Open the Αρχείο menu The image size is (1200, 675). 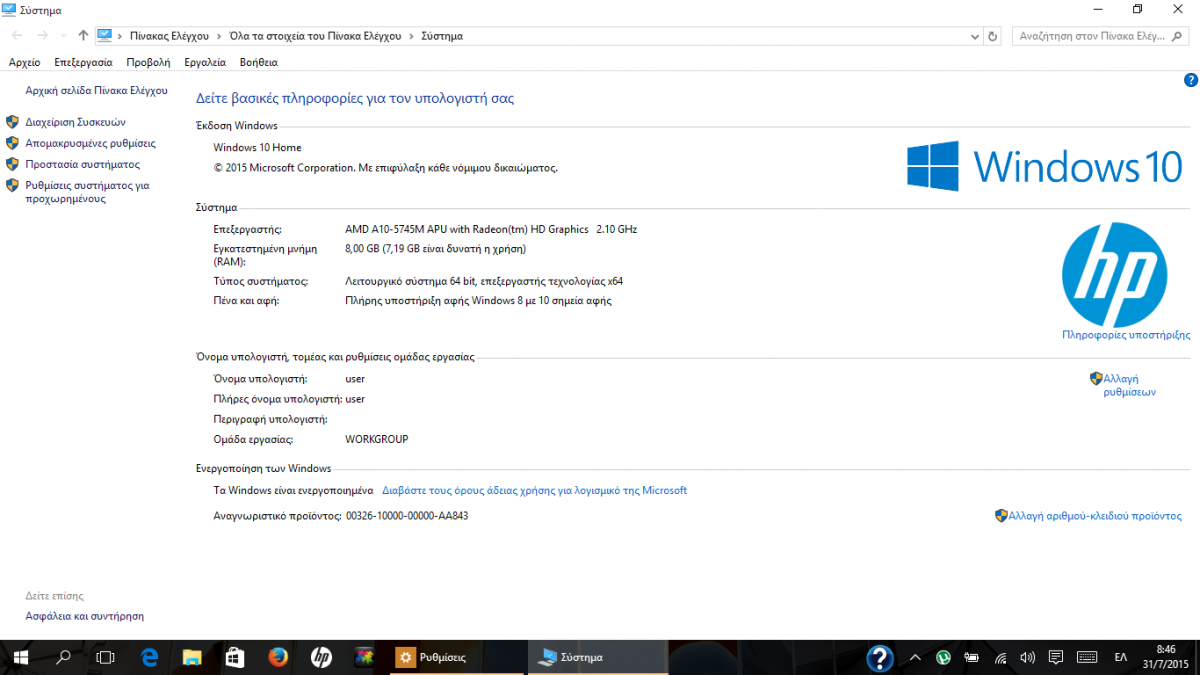pos(24,62)
